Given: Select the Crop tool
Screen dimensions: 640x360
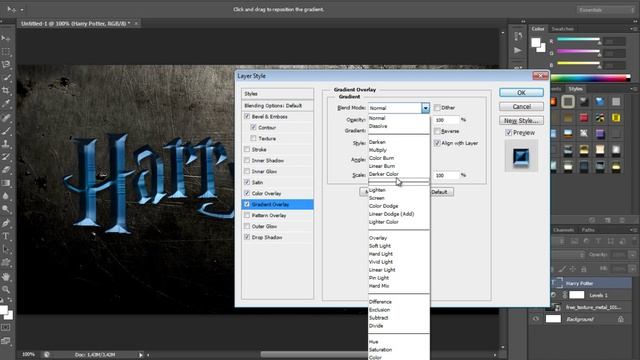Looking at the screenshot, I should [6, 90].
